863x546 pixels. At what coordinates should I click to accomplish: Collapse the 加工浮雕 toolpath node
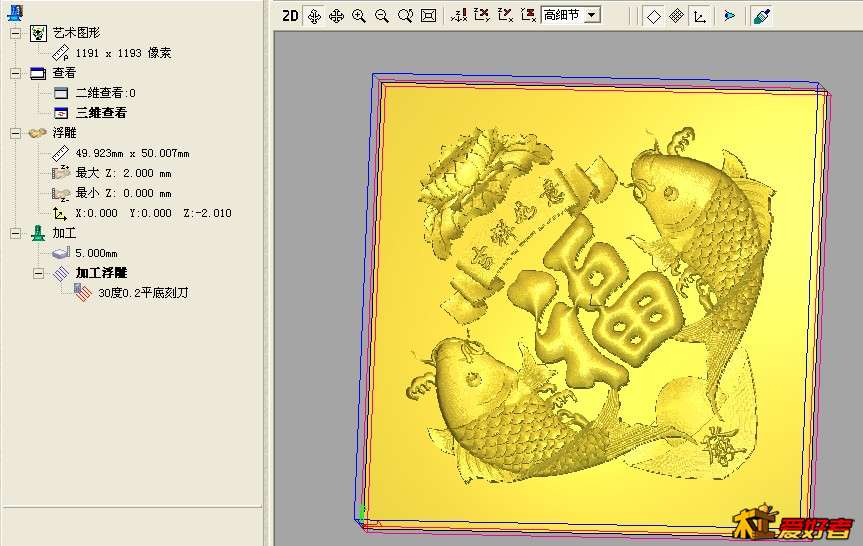[38, 274]
